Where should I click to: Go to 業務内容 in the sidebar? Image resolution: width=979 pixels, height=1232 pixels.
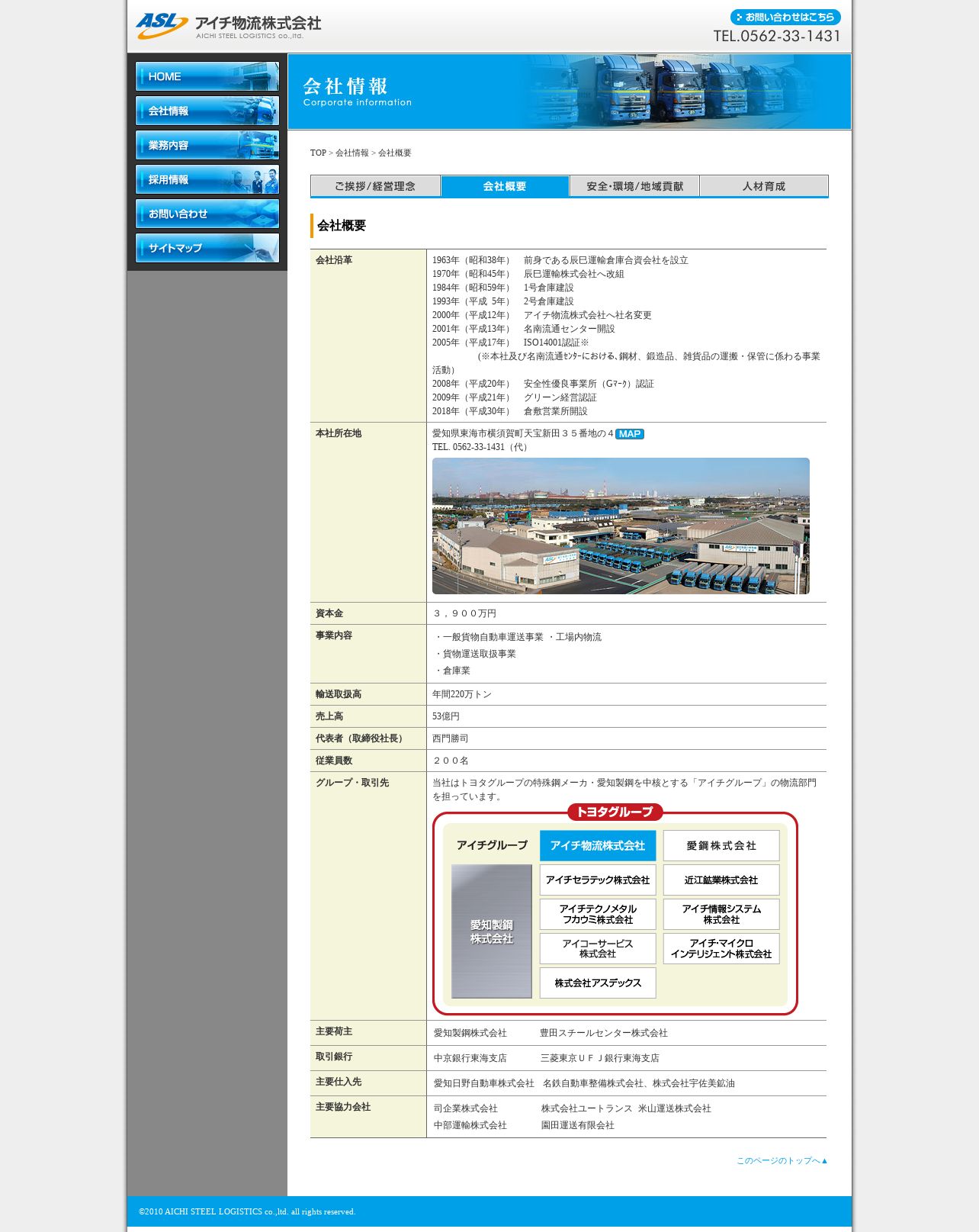click(207, 145)
